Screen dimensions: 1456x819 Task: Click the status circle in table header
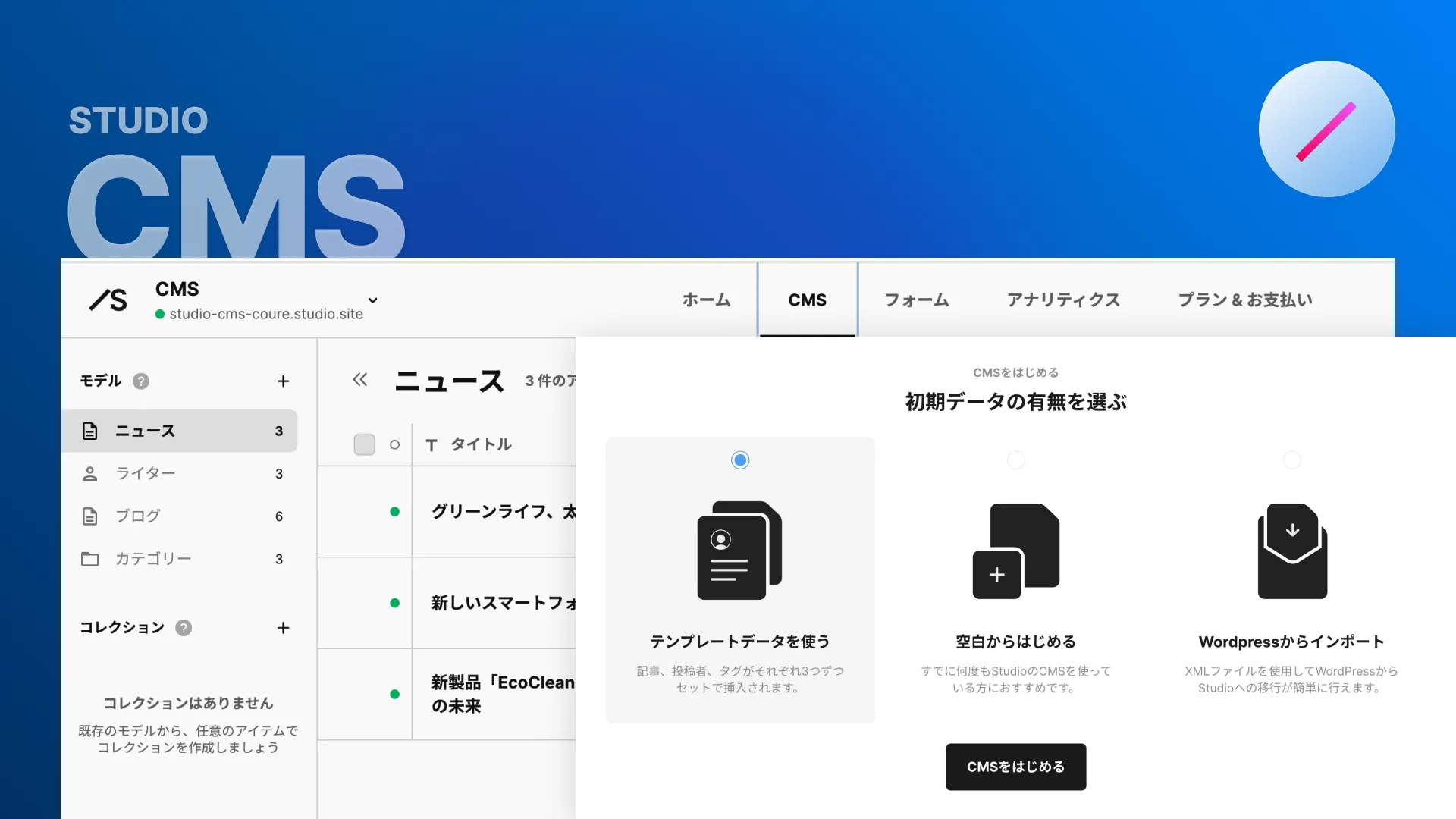(394, 445)
